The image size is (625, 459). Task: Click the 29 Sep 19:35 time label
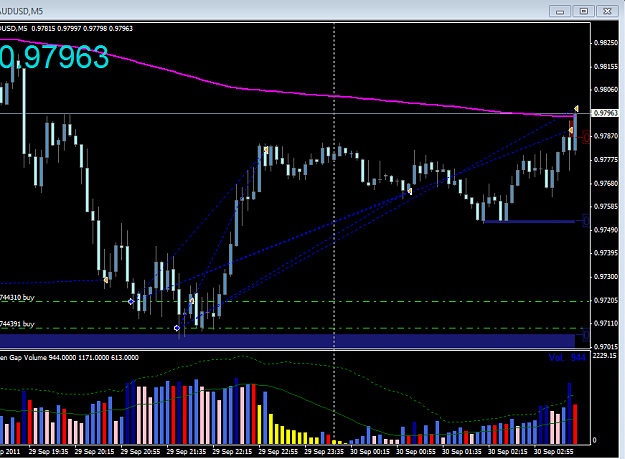49,452
